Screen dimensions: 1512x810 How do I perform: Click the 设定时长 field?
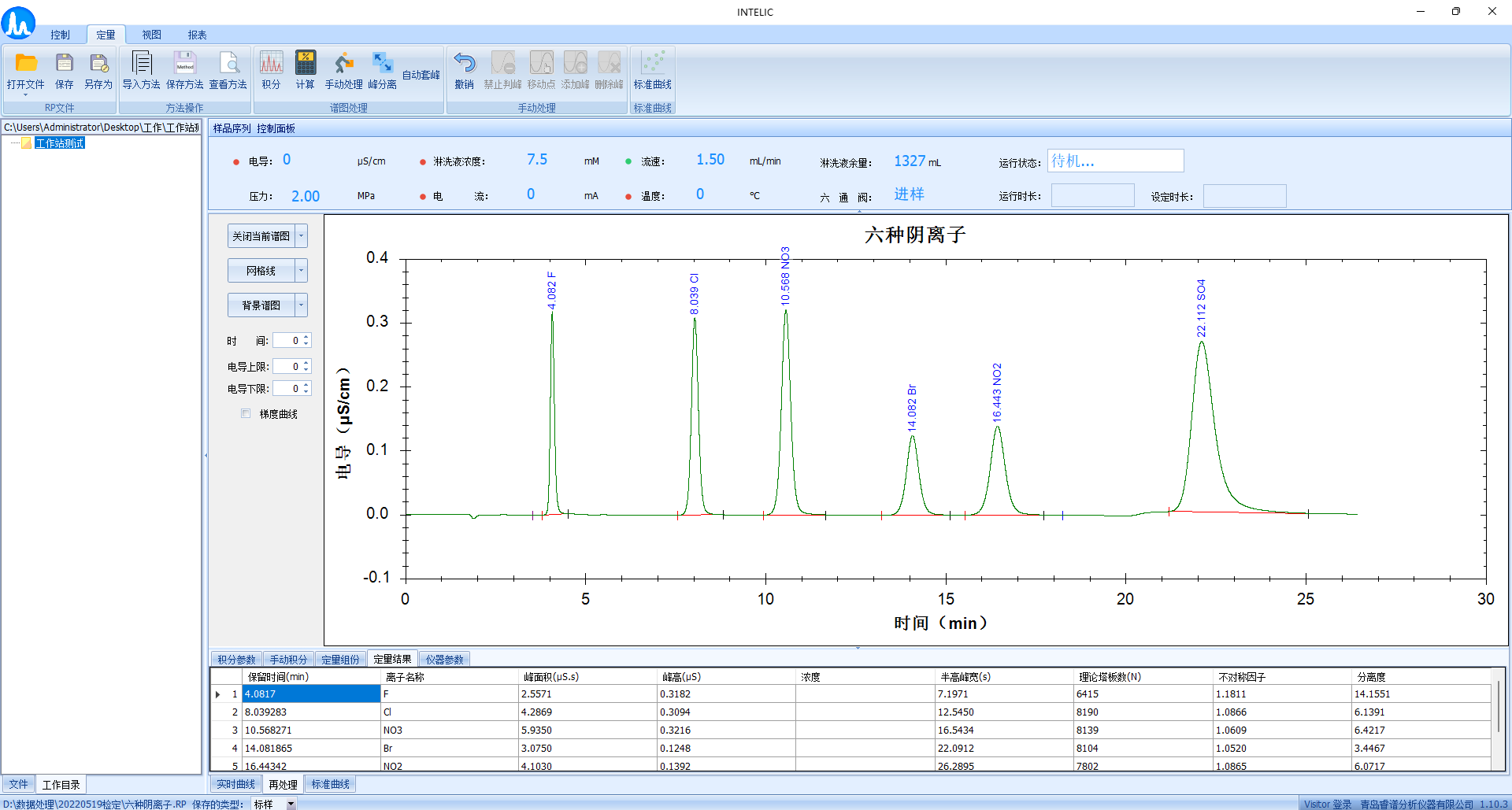pyautogui.click(x=1244, y=196)
